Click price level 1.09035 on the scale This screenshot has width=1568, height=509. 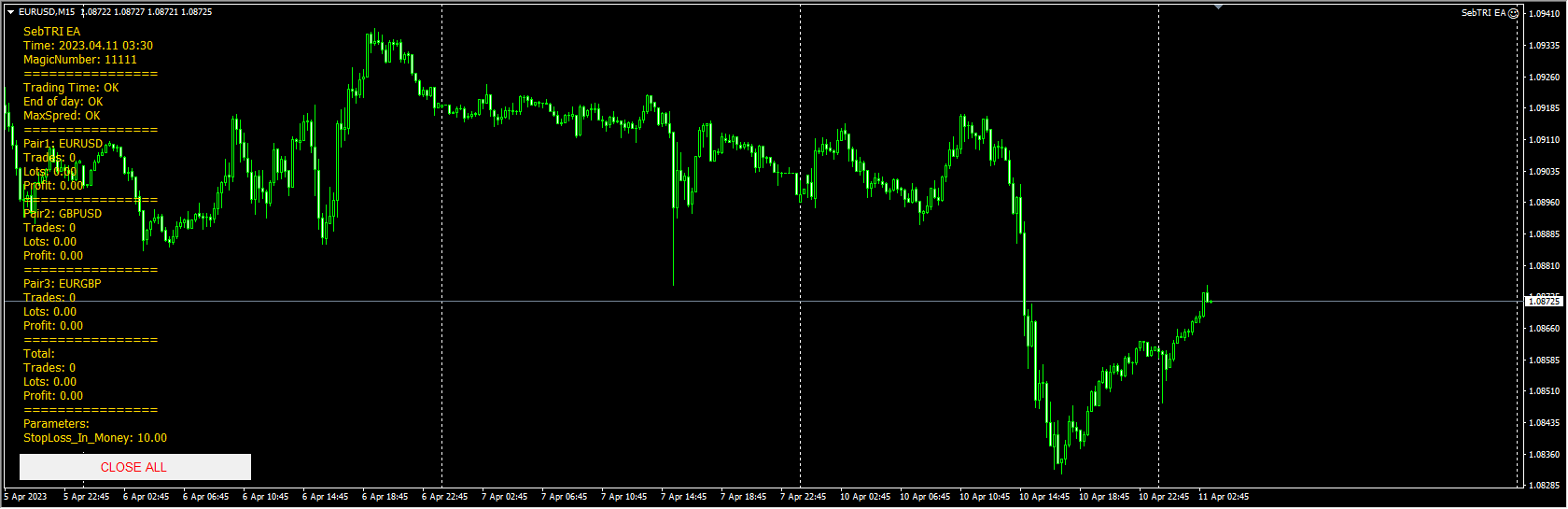point(1544,172)
